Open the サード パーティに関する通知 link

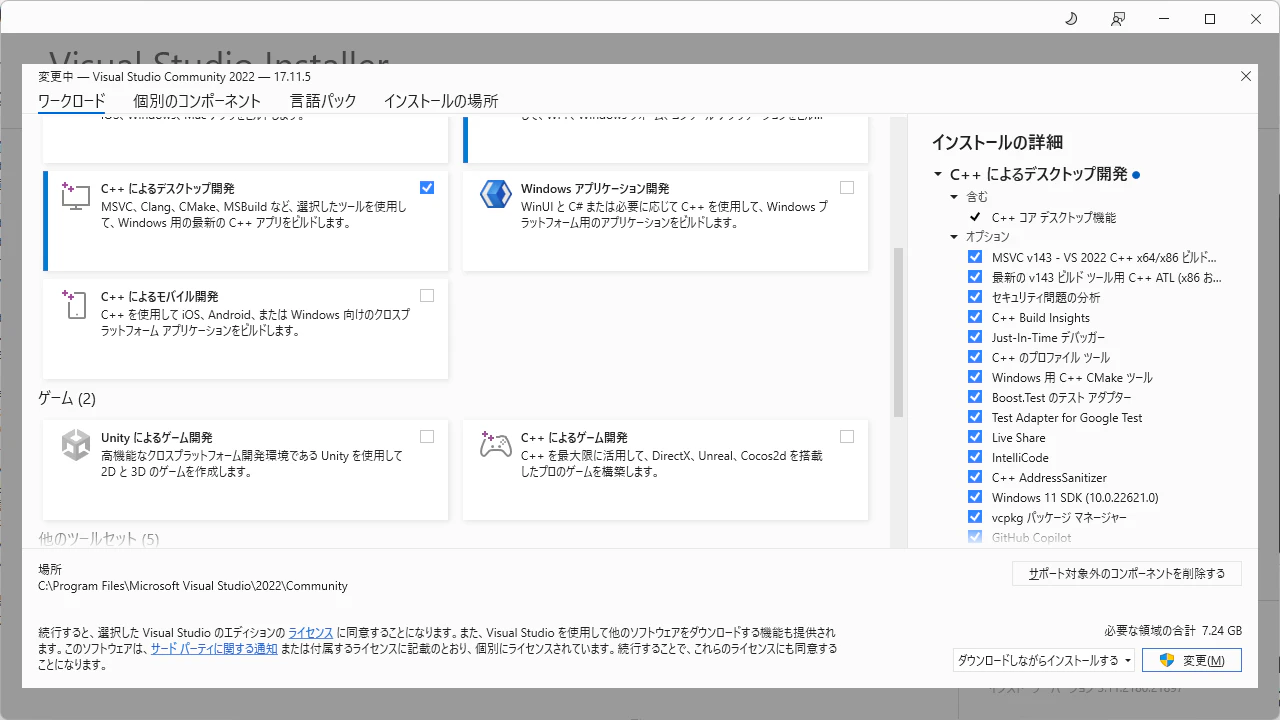click(214, 648)
